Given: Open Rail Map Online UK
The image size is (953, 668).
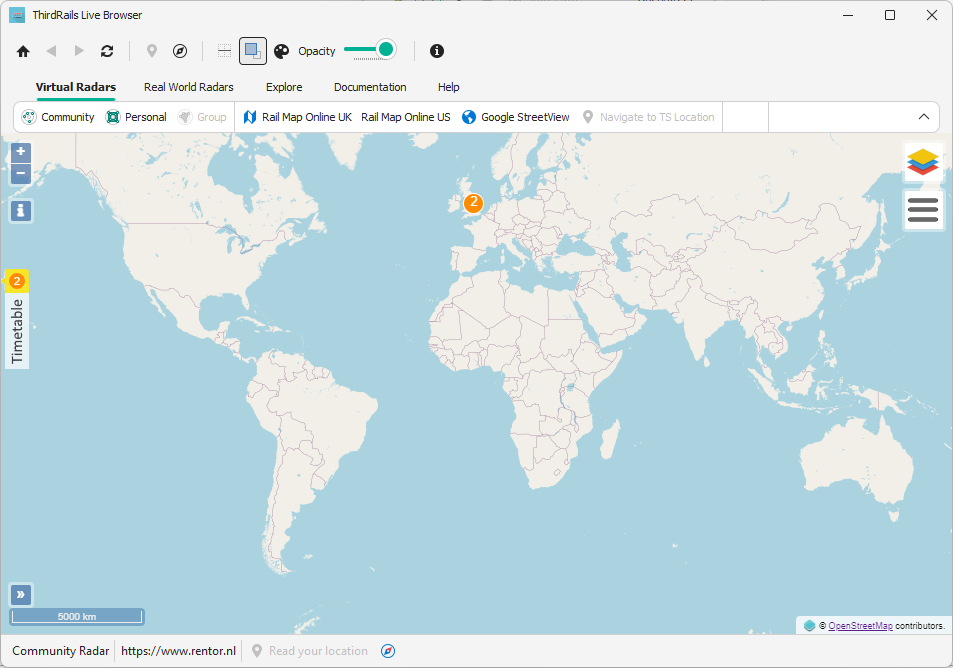Looking at the screenshot, I should pyautogui.click(x=297, y=117).
